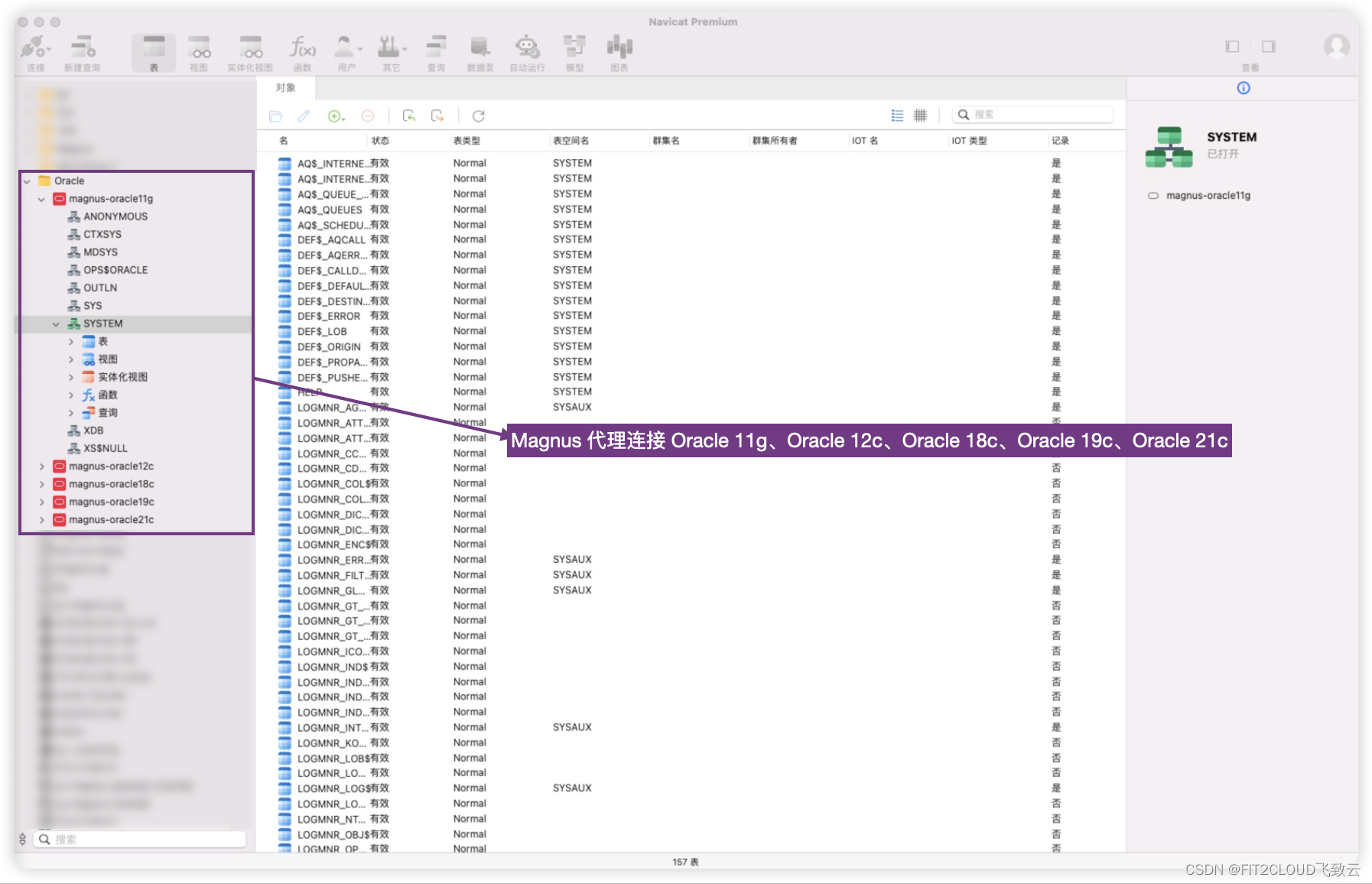The width and height of the screenshot is (1372, 884).
Task: Open the 图表 (Charts) toolbar item
Action: [x=619, y=53]
